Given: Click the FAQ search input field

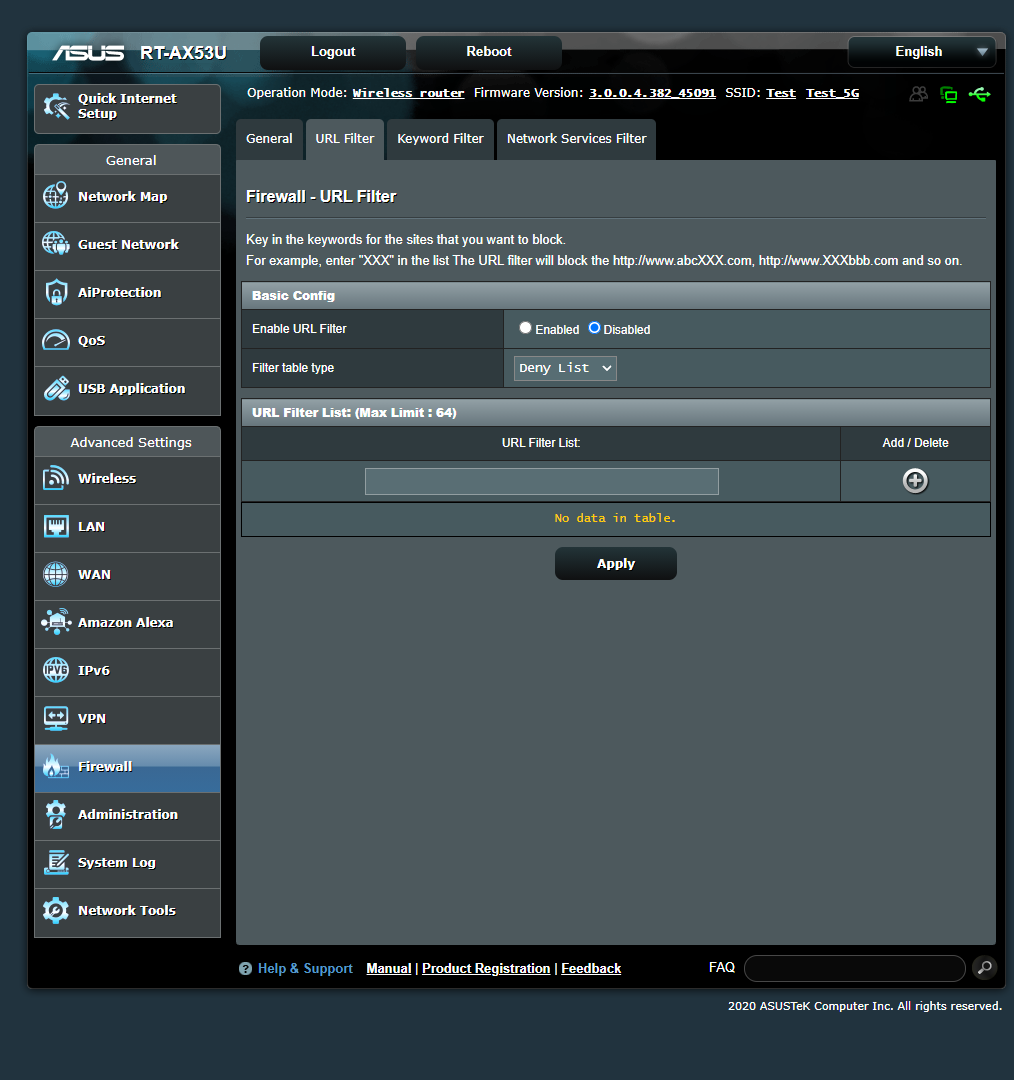Looking at the screenshot, I should (x=854, y=968).
